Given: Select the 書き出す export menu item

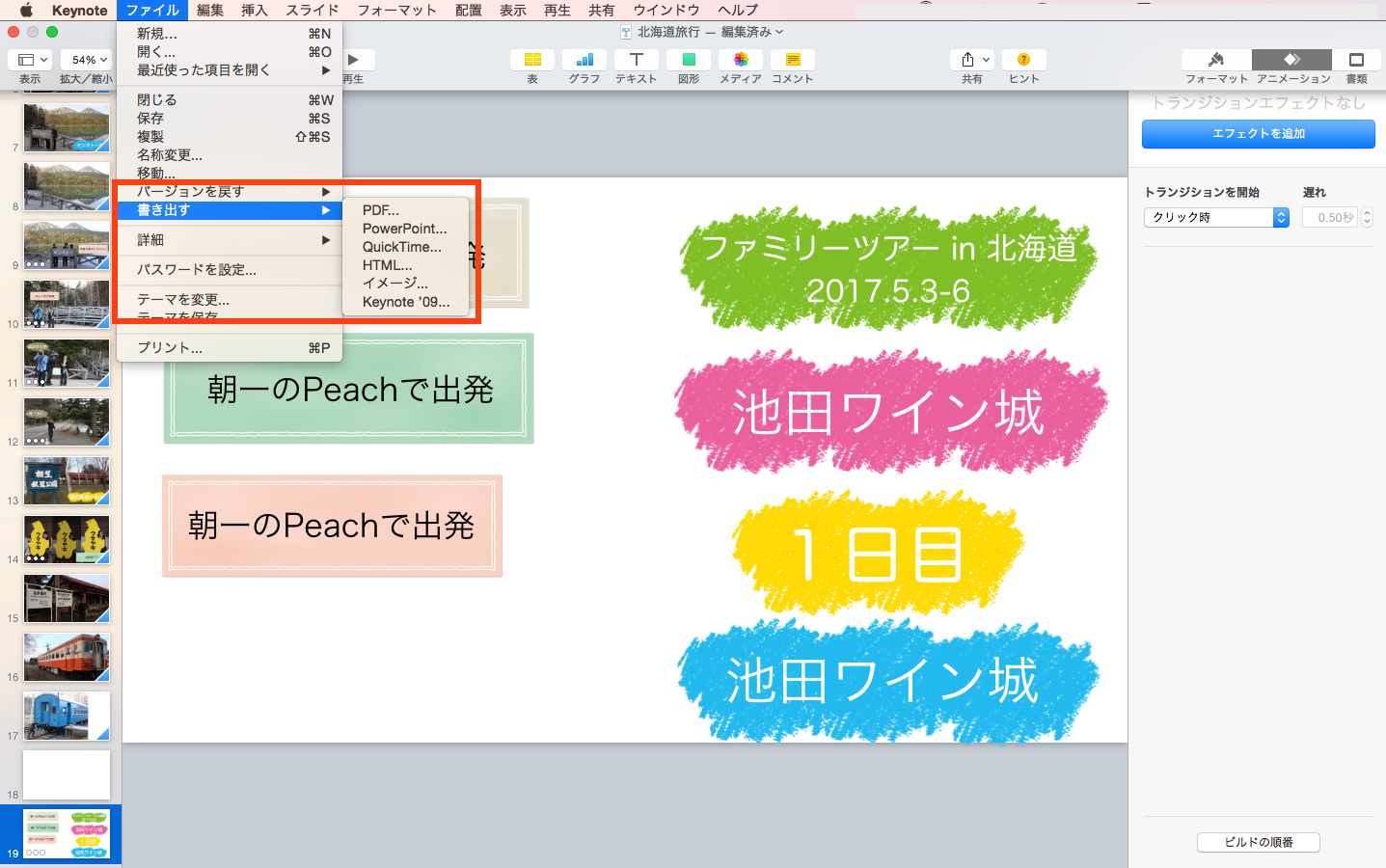Looking at the screenshot, I should click(x=230, y=210).
